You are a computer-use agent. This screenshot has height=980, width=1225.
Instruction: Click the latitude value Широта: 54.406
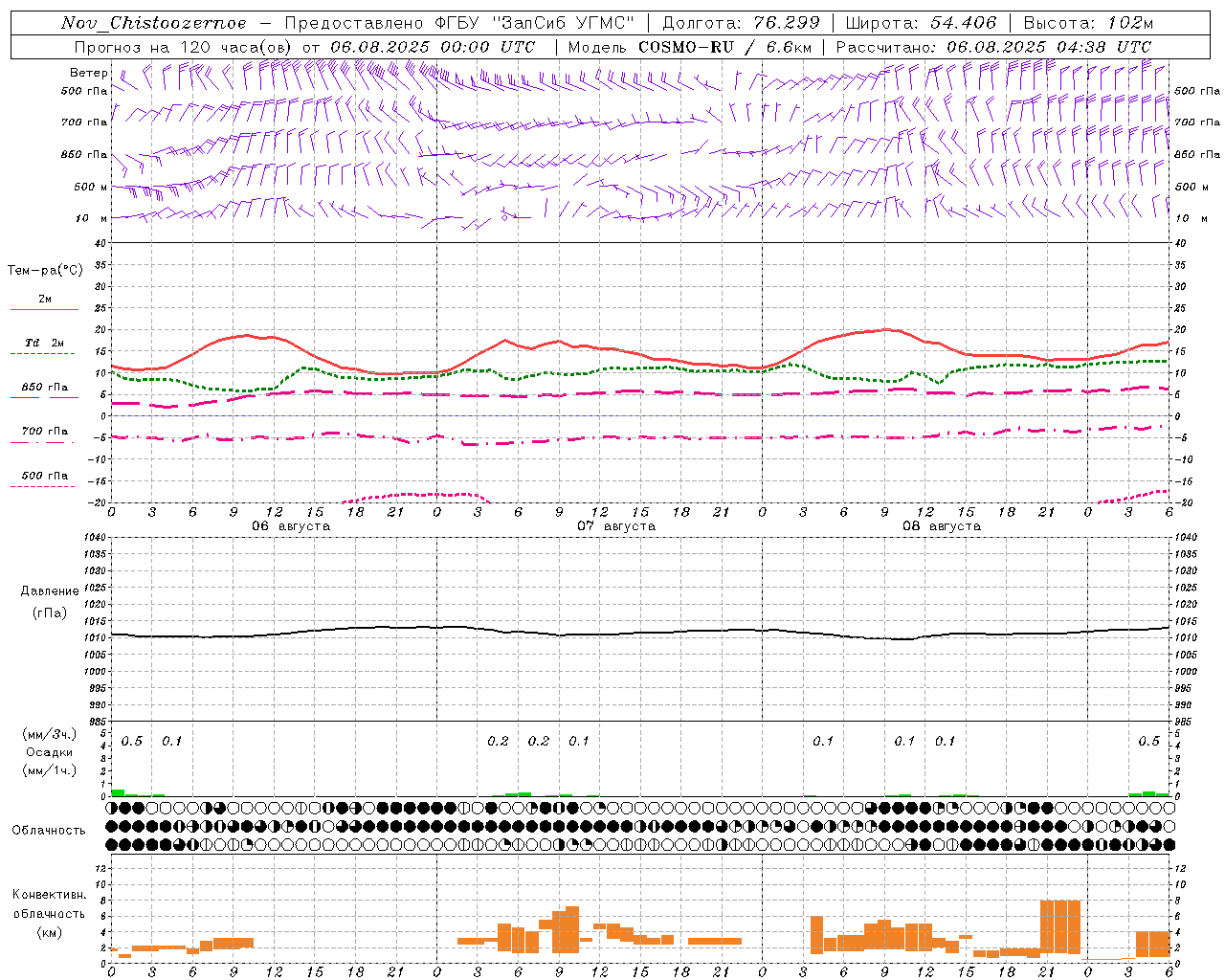[x=921, y=23]
